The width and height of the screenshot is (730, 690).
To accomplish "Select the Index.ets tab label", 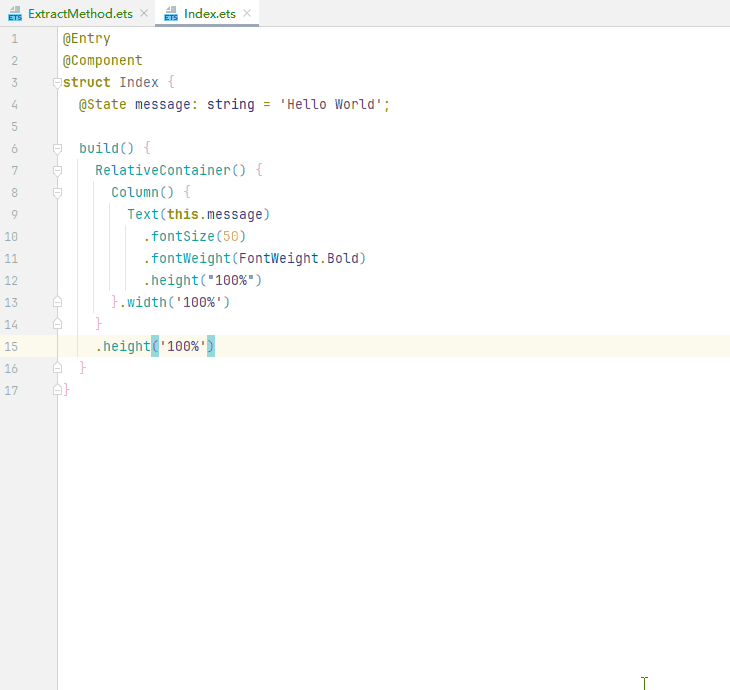I will [x=210, y=14].
